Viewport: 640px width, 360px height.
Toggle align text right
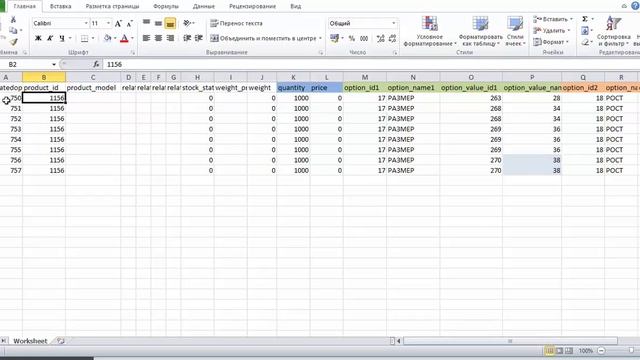click(170, 38)
